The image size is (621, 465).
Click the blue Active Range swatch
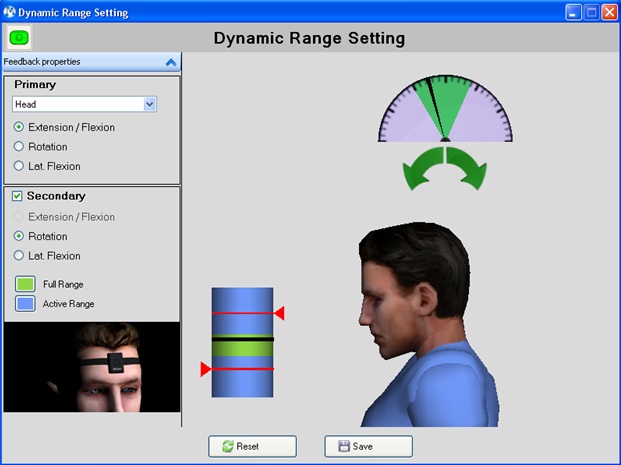tap(25, 304)
